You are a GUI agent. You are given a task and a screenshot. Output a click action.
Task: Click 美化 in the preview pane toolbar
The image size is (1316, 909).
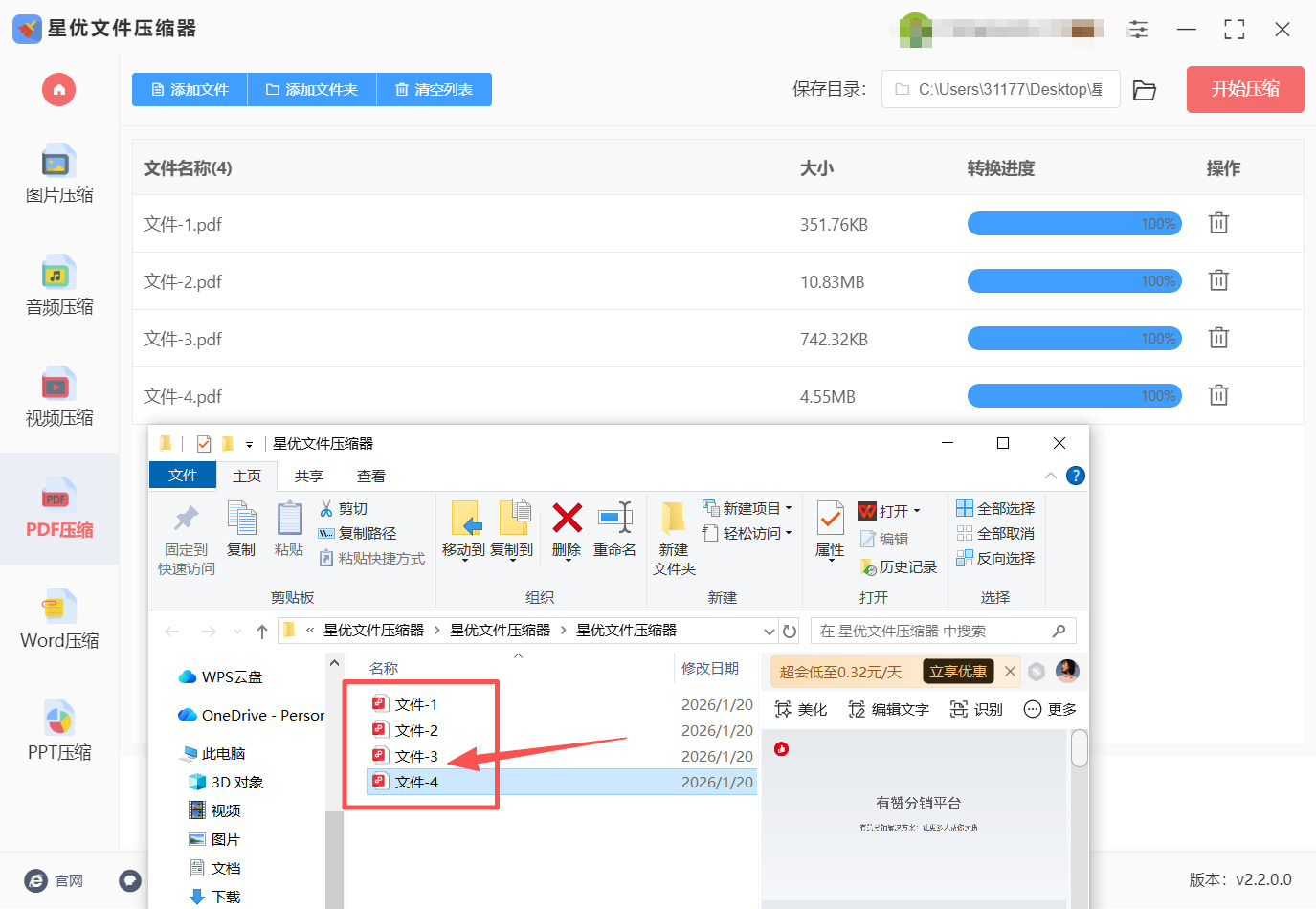[800, 709]
